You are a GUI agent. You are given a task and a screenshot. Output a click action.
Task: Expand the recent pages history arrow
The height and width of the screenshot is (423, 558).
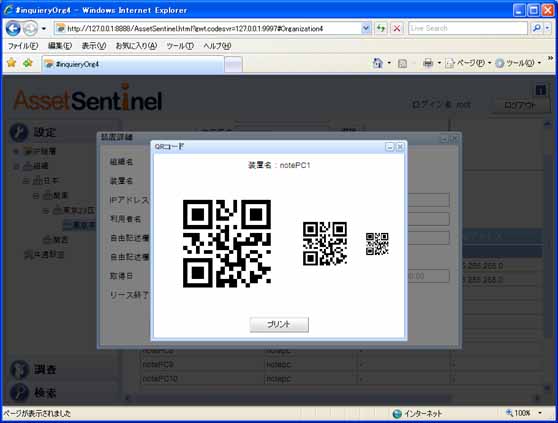pos(44,28)
